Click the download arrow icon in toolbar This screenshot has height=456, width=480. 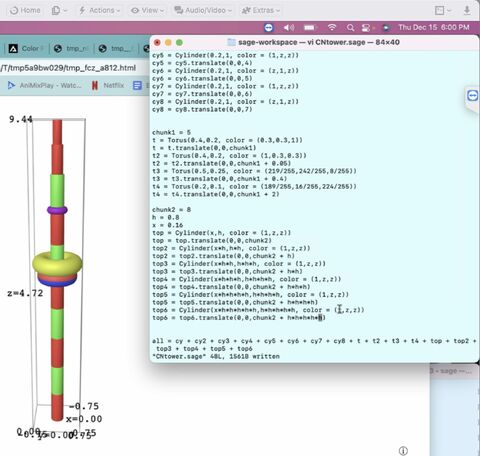click(467, 10)
